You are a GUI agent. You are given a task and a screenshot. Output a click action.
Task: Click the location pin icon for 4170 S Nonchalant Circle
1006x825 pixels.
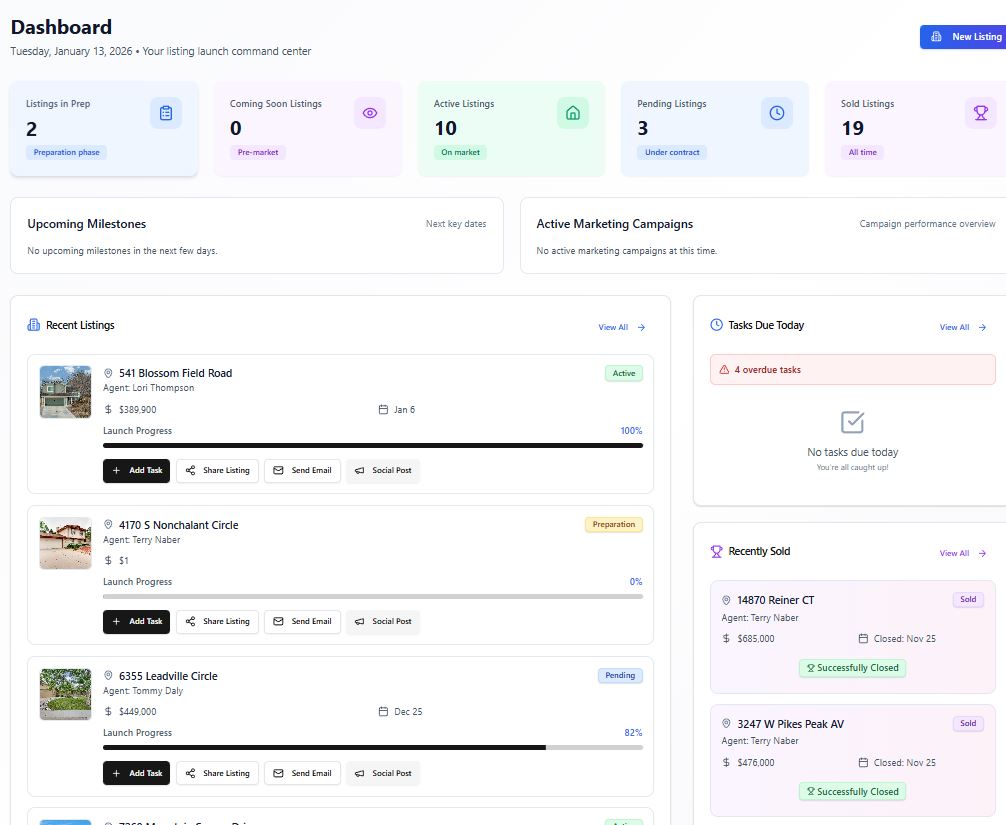click(108, 525)
